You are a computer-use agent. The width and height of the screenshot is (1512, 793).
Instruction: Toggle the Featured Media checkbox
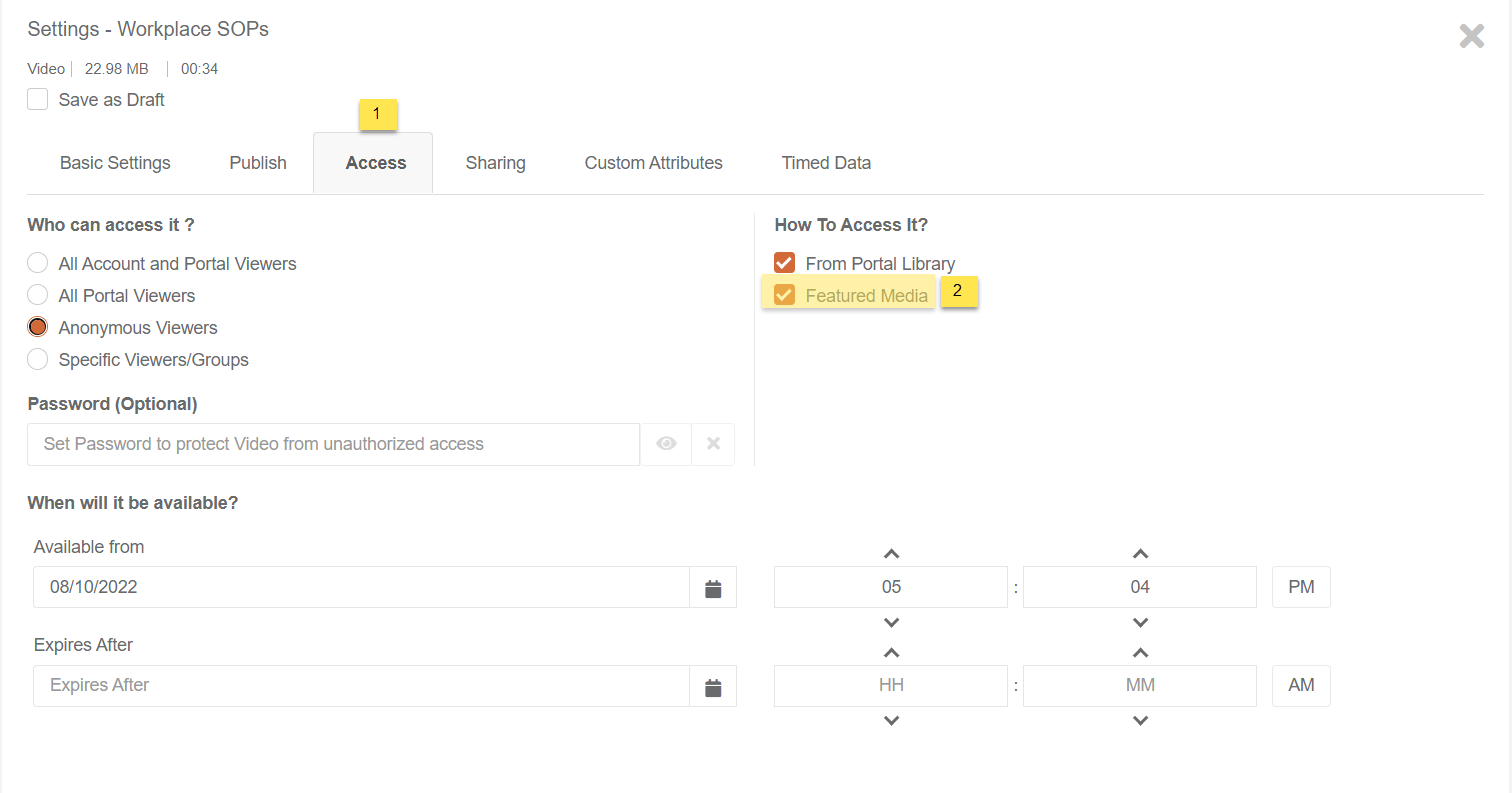click(784, 295)
